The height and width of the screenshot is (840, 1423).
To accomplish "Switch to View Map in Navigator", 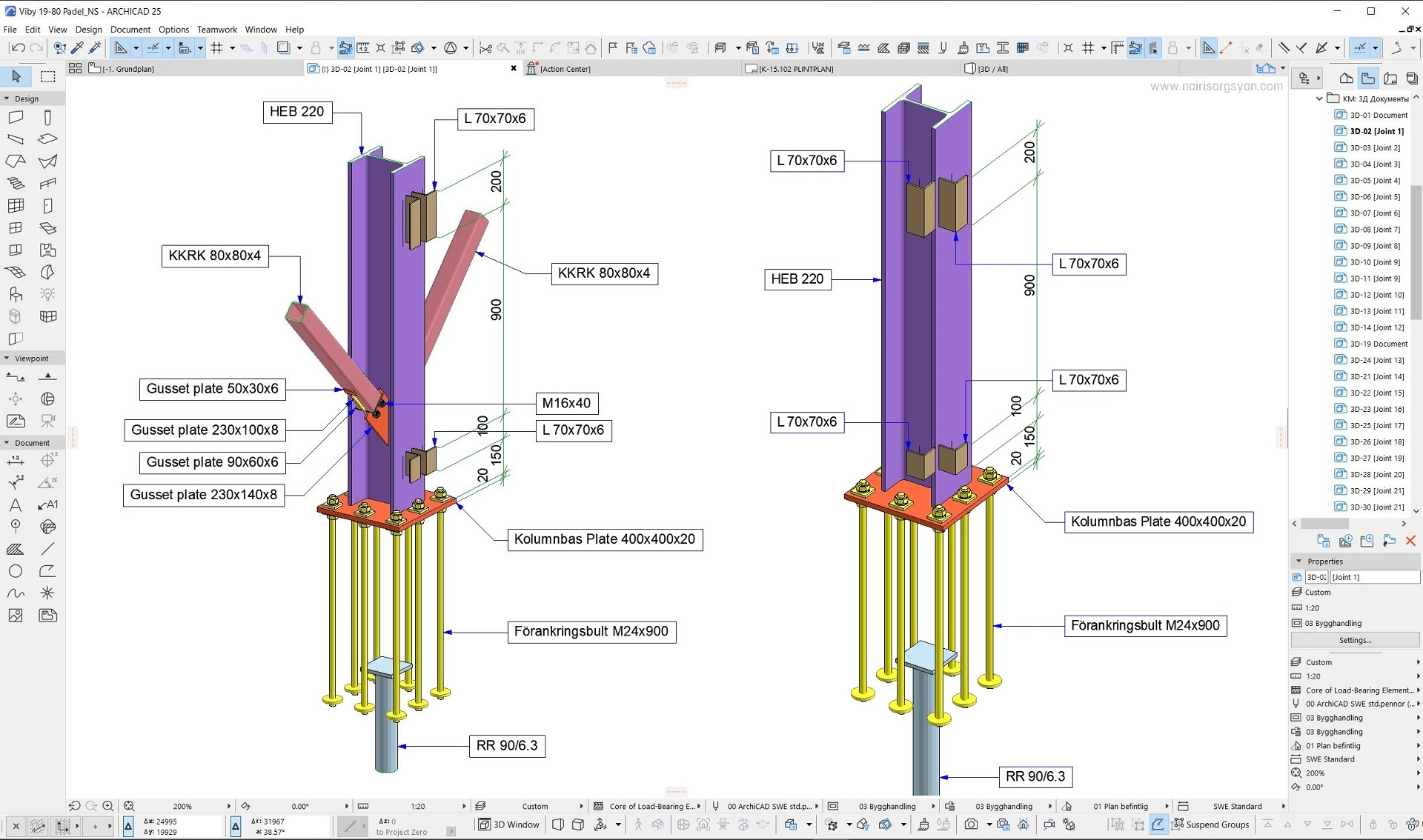I will pos(1368,78).
